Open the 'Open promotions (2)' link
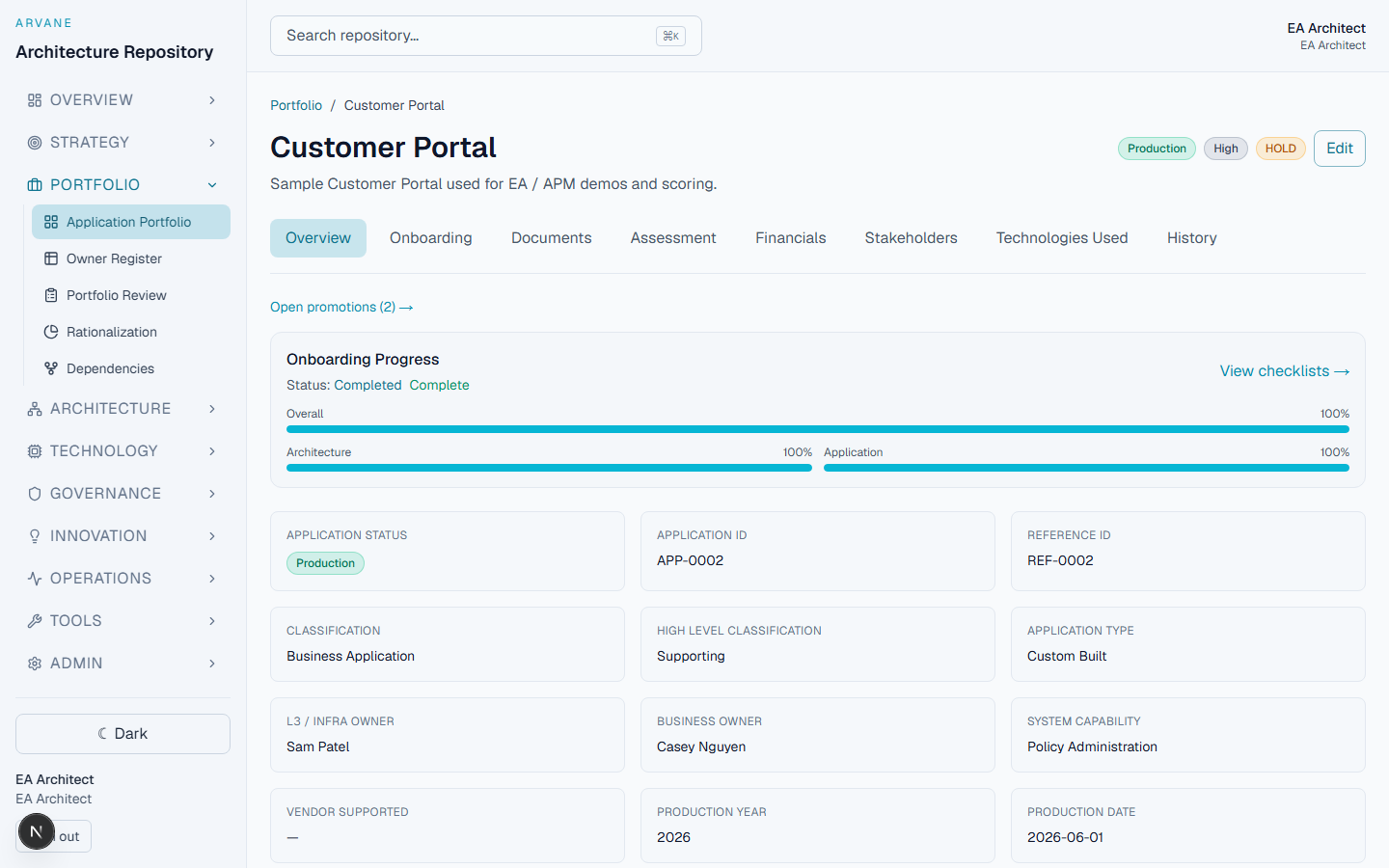 [x=341, y=307]
